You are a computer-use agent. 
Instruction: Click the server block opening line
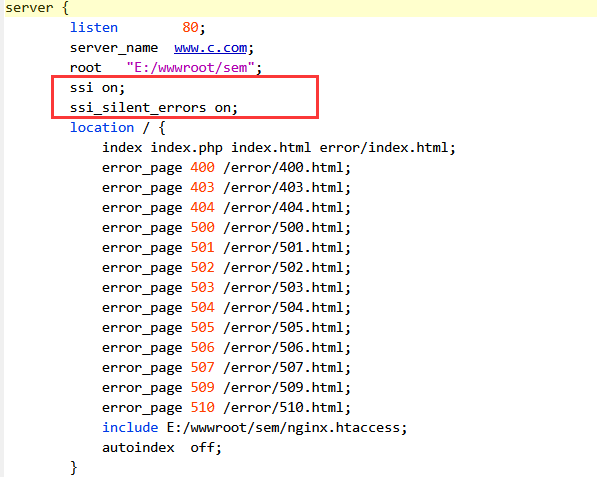(x=37, y=8)
